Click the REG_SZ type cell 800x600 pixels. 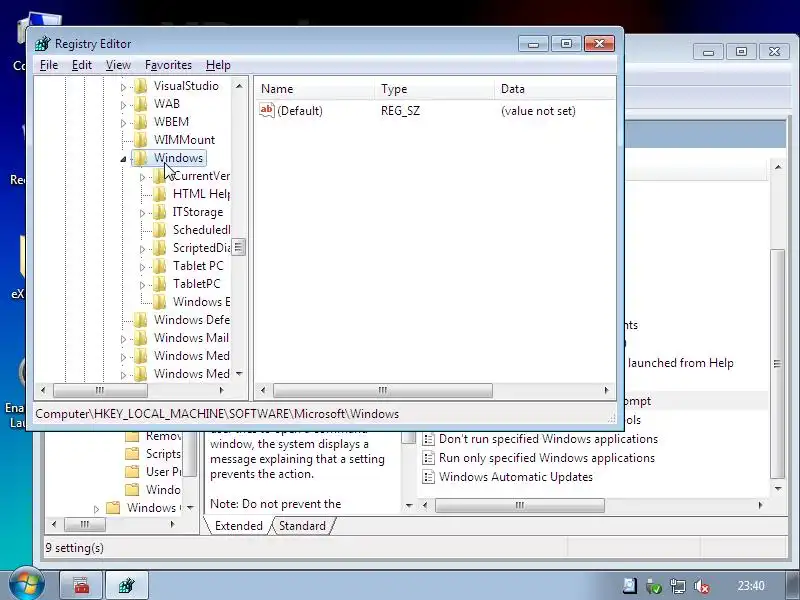(401, 111)
